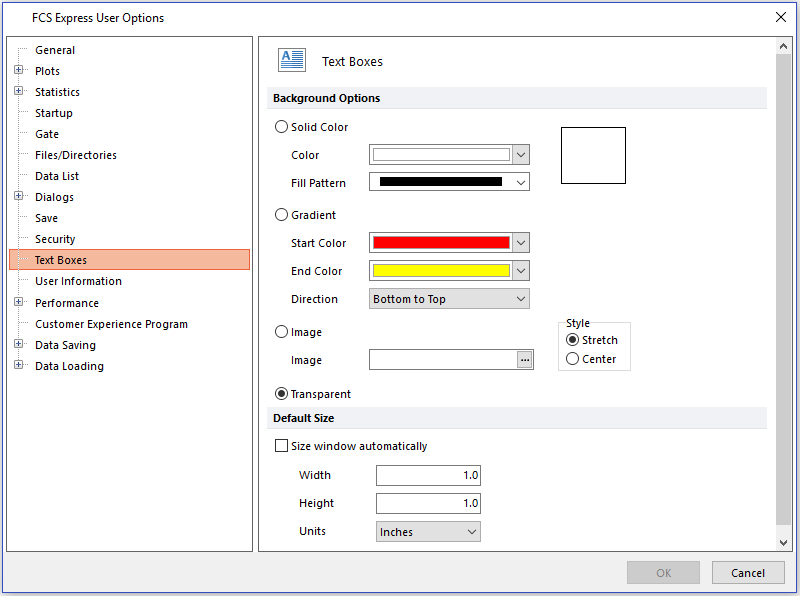Click the Cancel button
800x596 pixels.
748,573
